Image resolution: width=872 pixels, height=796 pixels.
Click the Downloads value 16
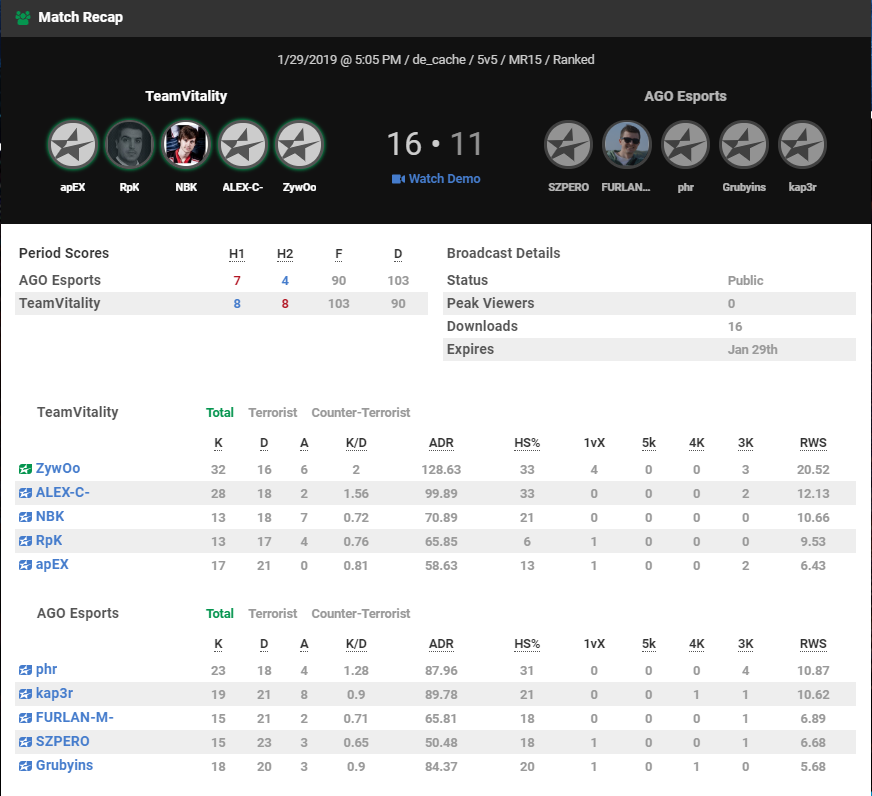(735, 327)
